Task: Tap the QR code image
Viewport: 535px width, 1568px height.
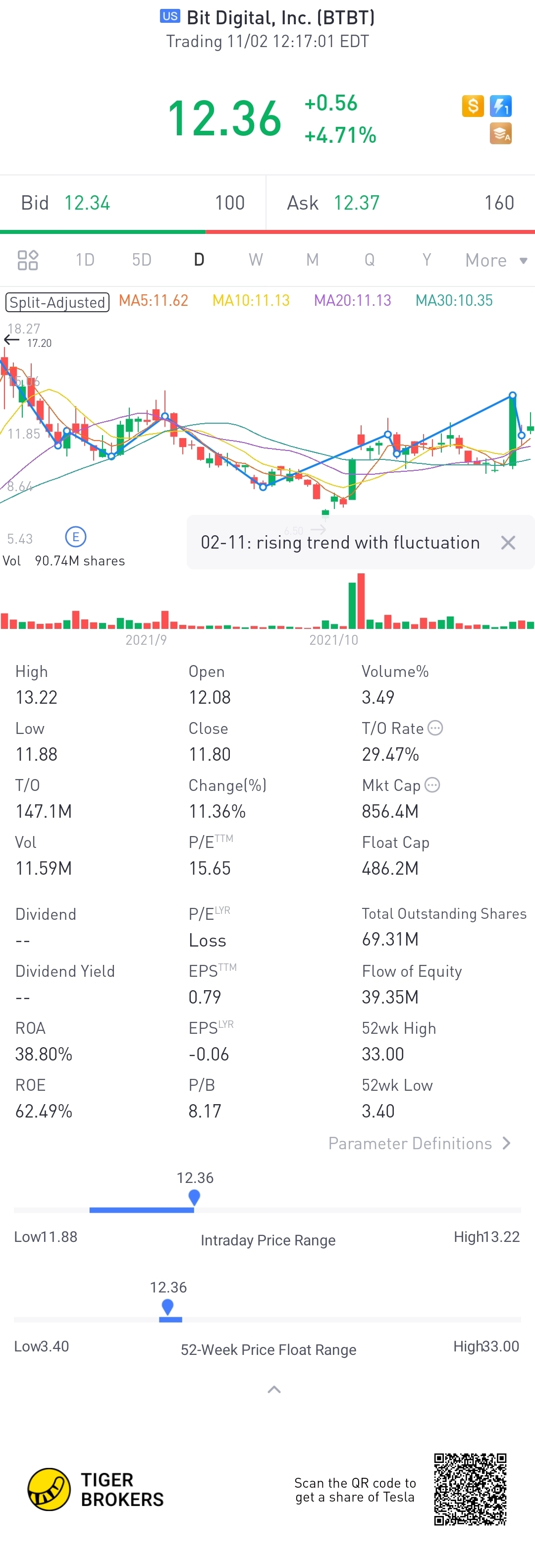Action: coord(470,1489)
